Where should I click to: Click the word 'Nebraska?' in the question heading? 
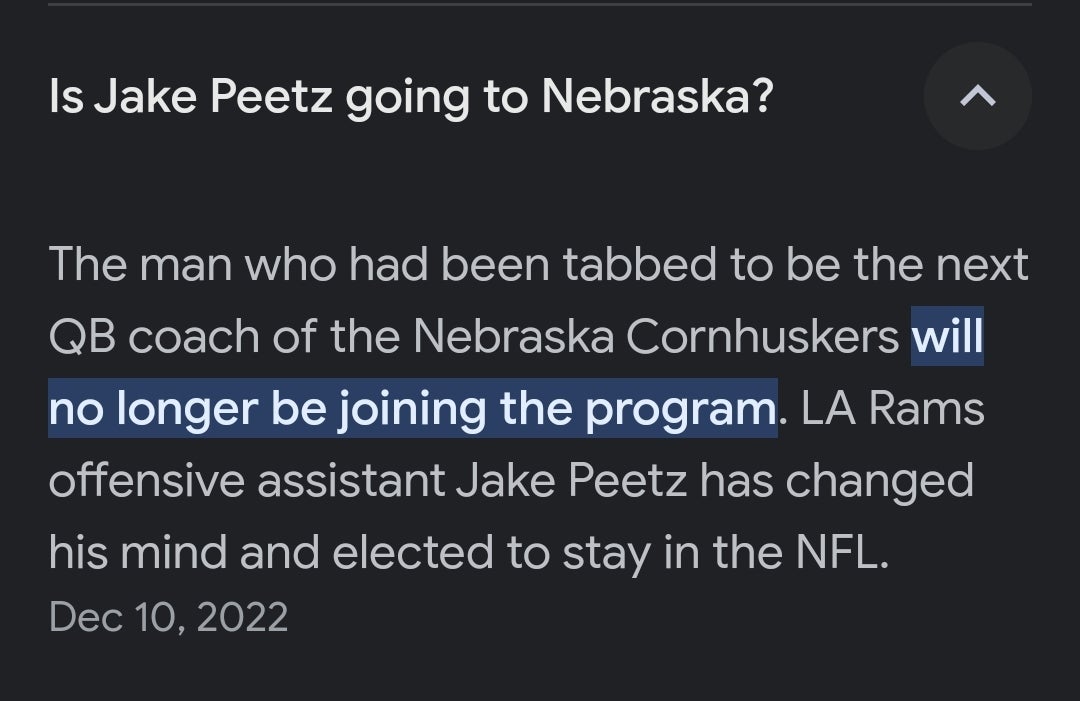(x=657, y=97)
